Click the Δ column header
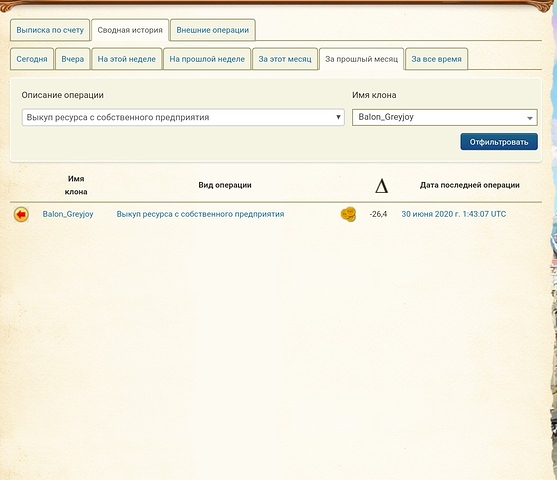 [x=382, y=186]
